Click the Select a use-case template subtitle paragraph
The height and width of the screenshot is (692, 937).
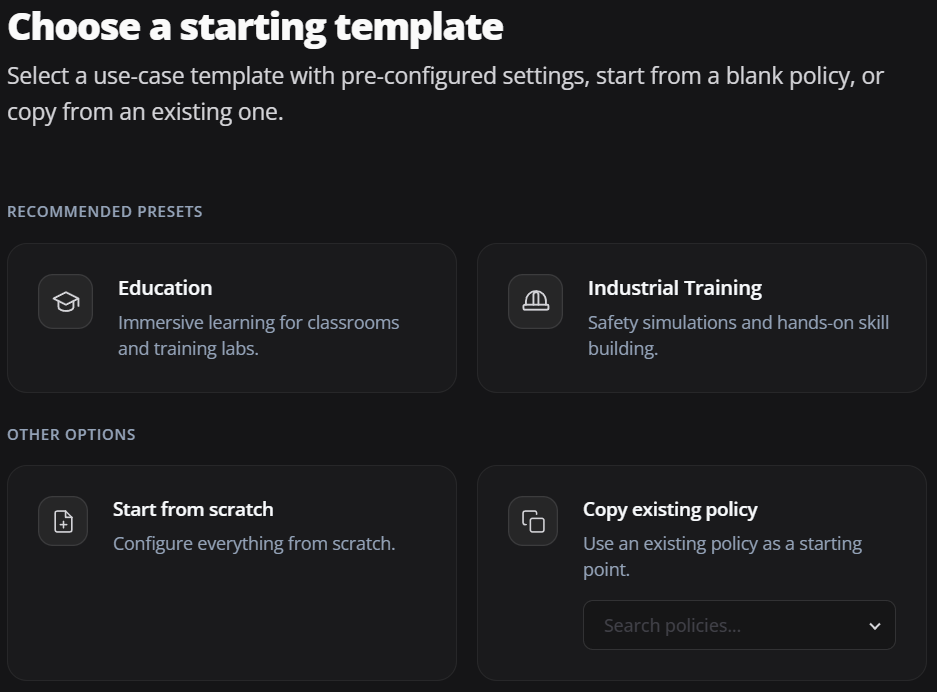(x=445, y=94)
